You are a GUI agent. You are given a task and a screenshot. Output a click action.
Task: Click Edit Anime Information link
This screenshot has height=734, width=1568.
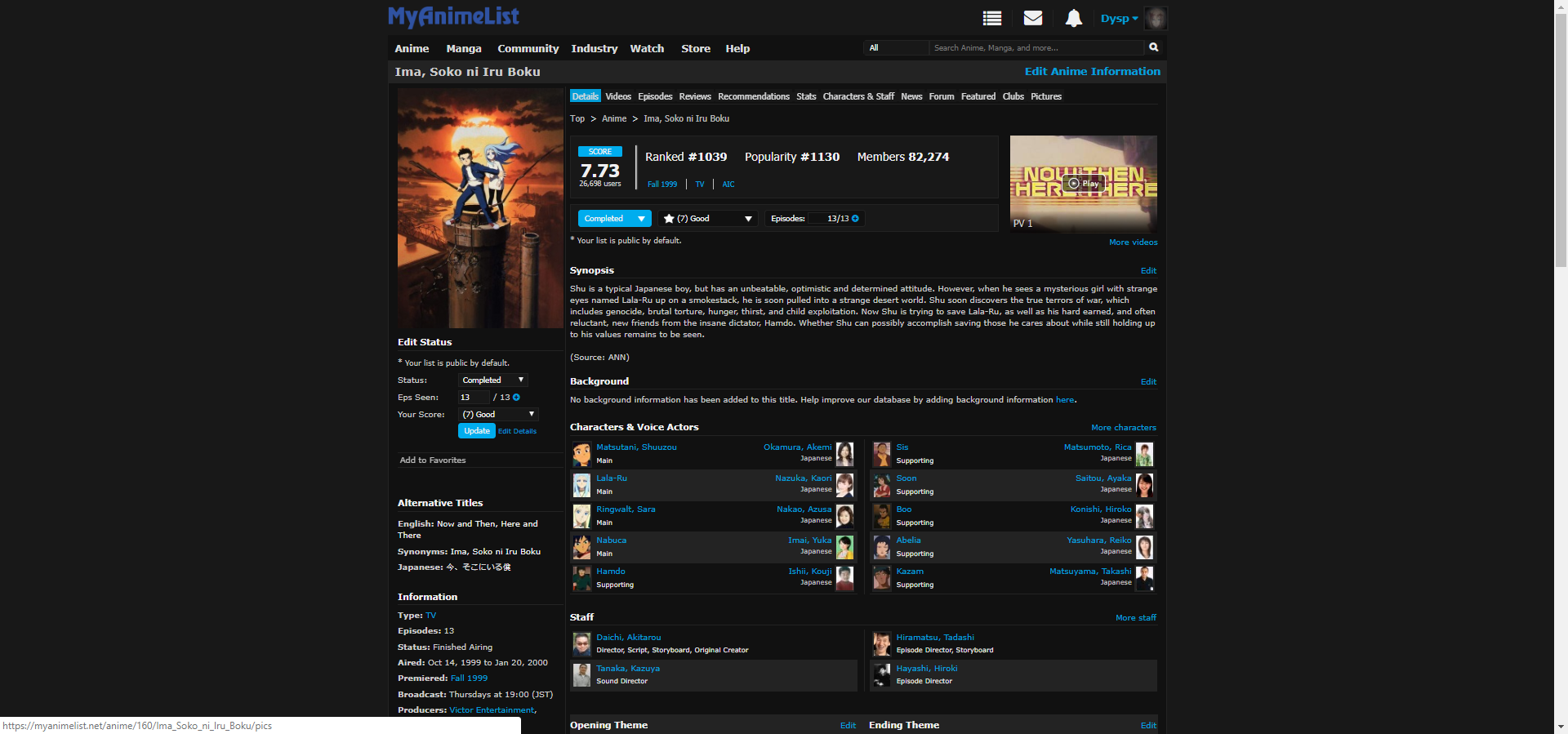coord(1092,72)
